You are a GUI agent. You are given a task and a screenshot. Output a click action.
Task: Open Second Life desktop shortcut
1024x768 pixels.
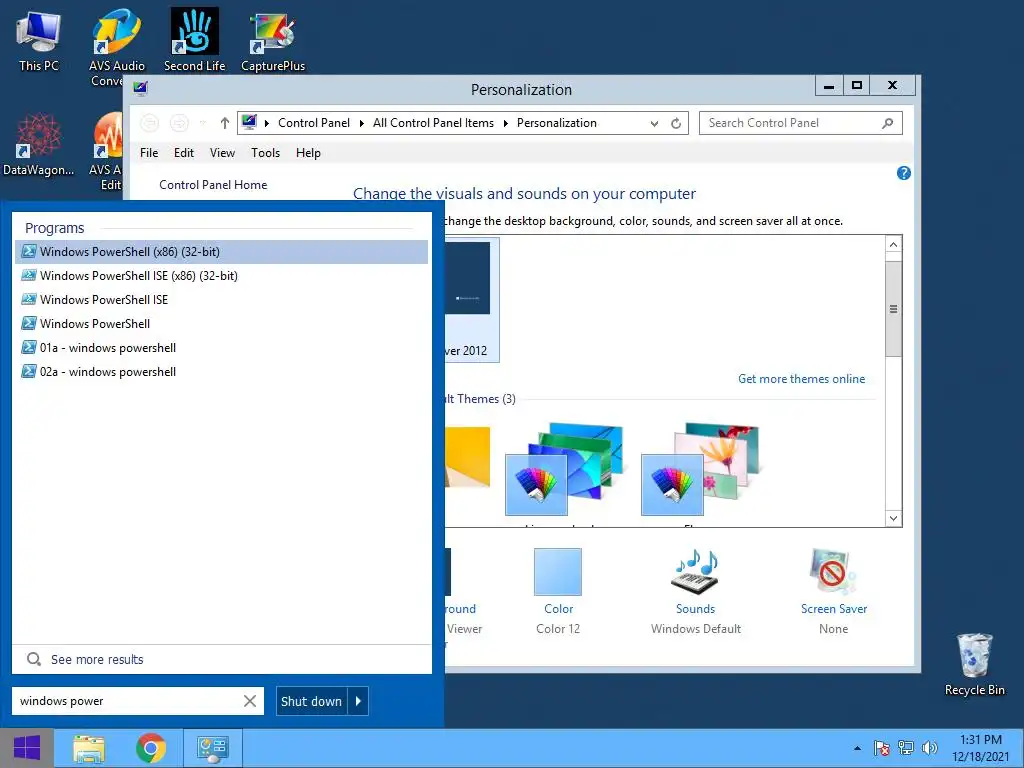pos(195,40)
